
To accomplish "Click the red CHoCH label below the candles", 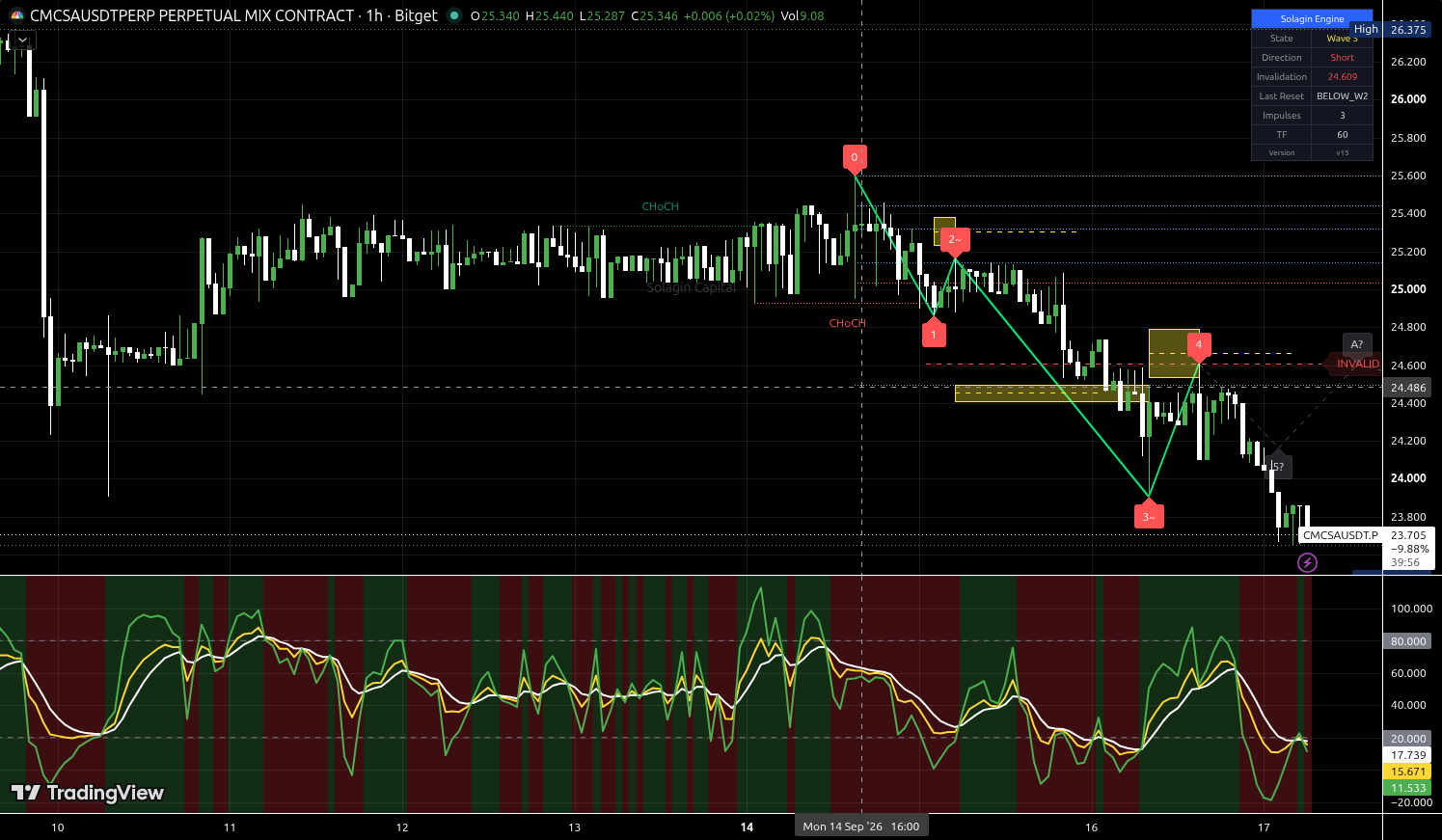I will [848, 323].
